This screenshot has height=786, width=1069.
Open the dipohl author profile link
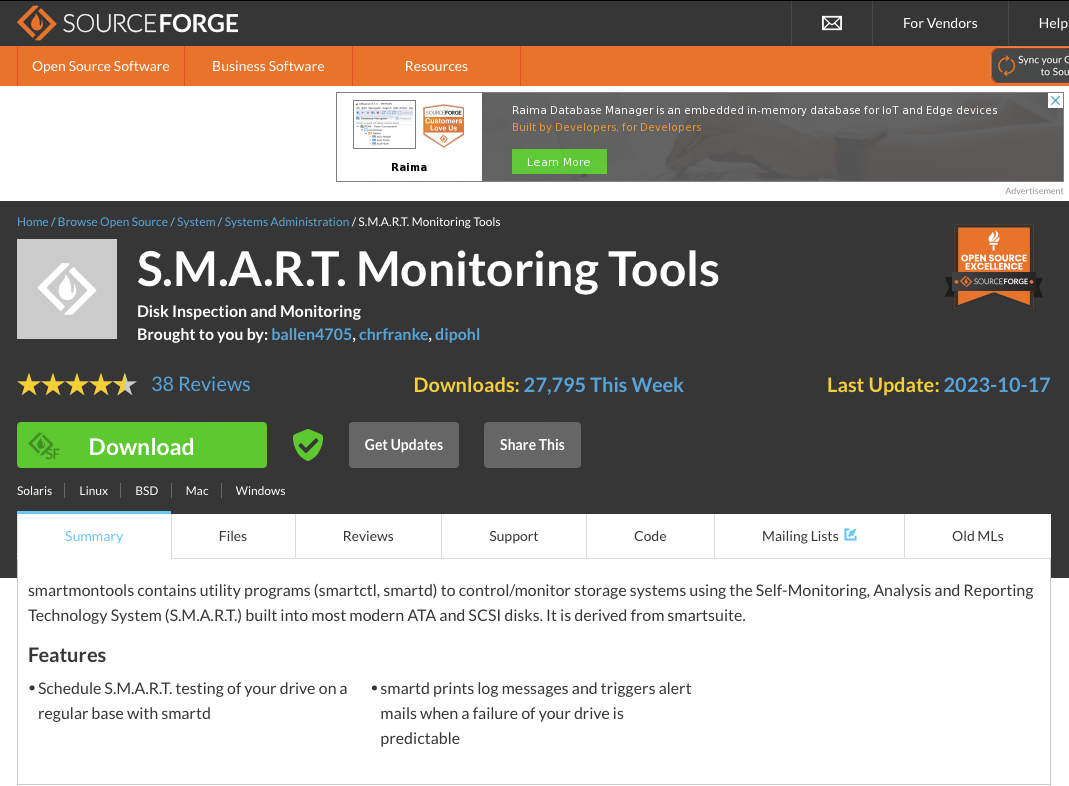[457, 334]
